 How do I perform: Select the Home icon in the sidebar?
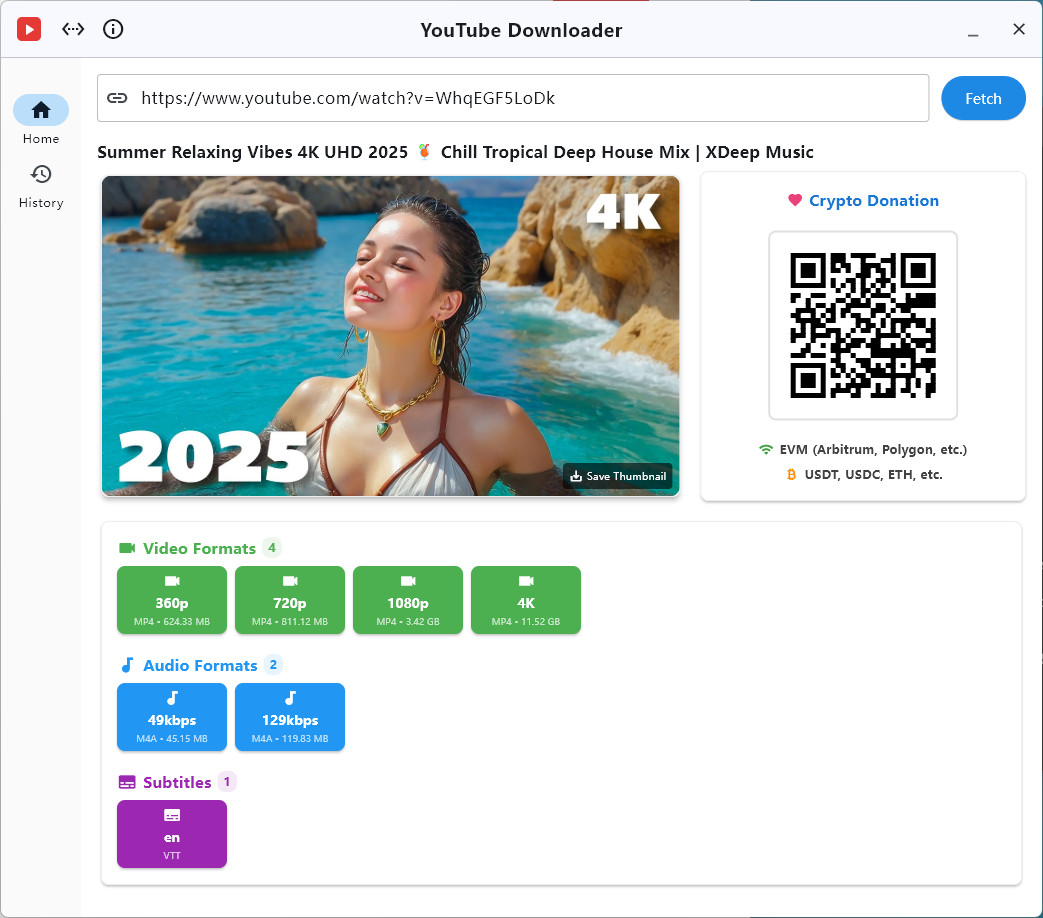(41, 110)
